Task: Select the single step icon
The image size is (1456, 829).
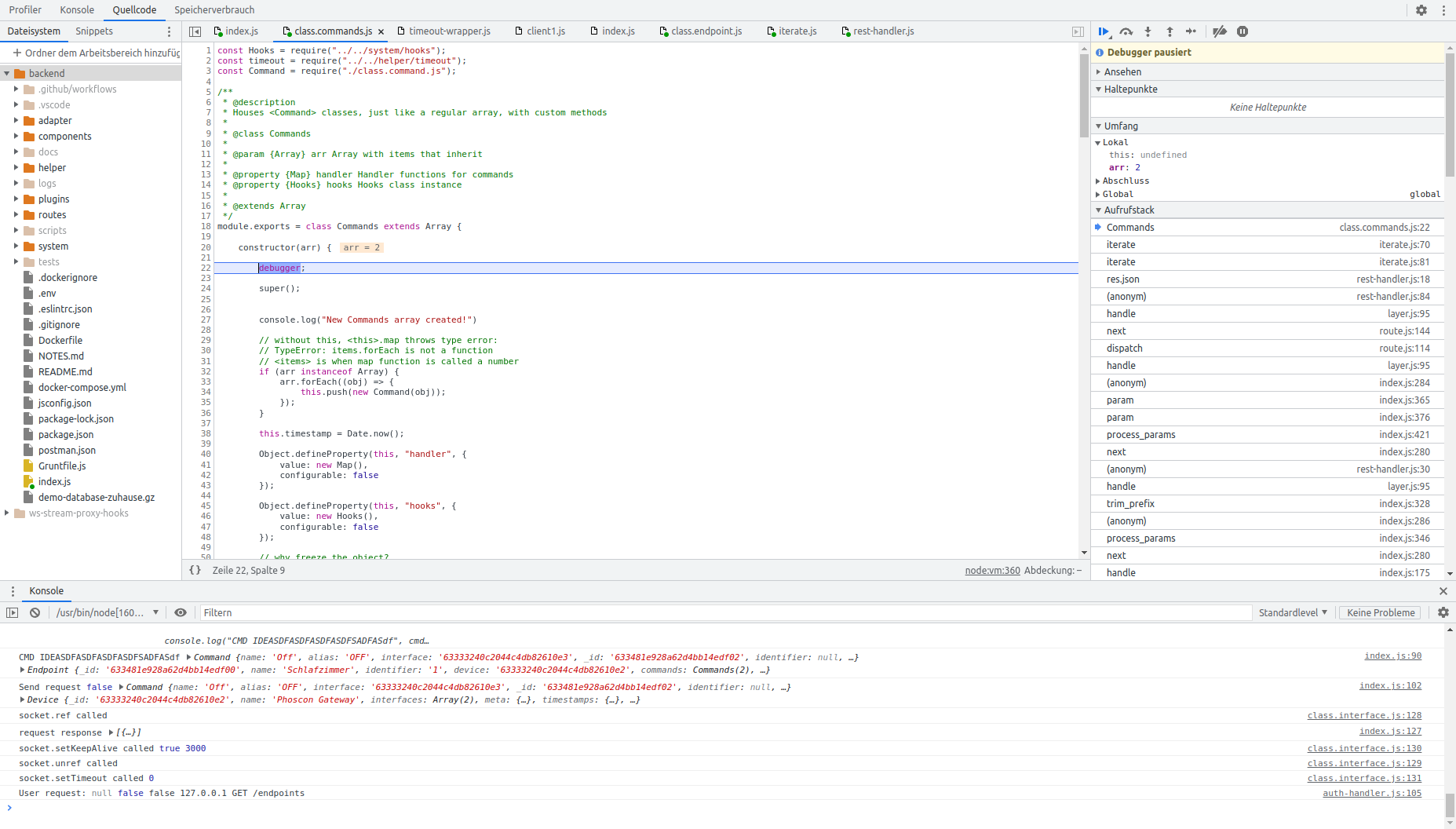Action: click(x=1191, y=31)
